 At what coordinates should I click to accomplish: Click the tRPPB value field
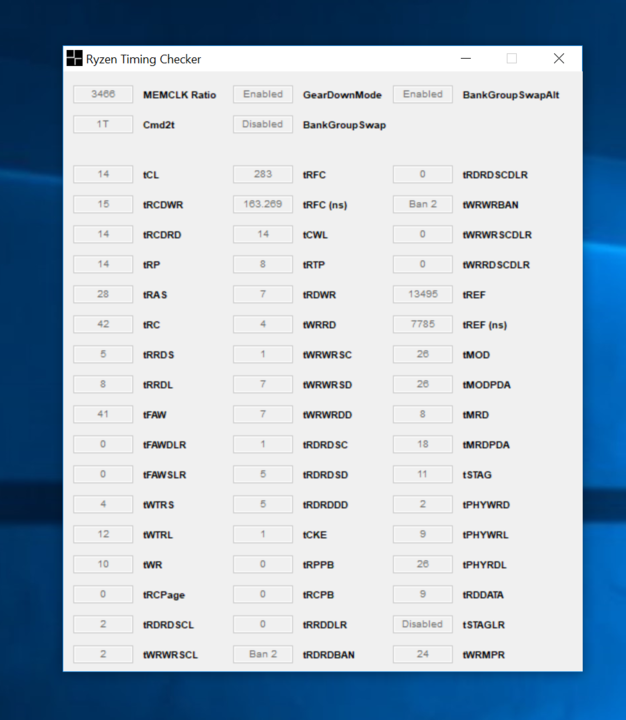coord(263,564)
